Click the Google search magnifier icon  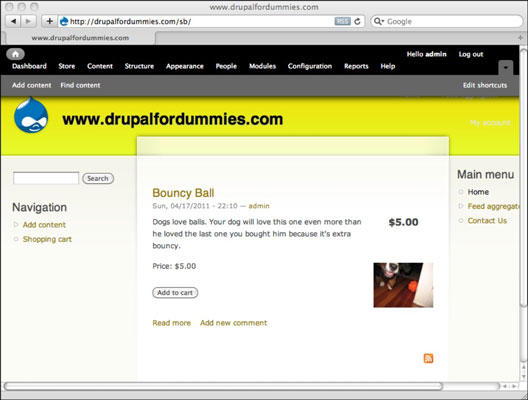pyautogui.click(x=378, y=21)
